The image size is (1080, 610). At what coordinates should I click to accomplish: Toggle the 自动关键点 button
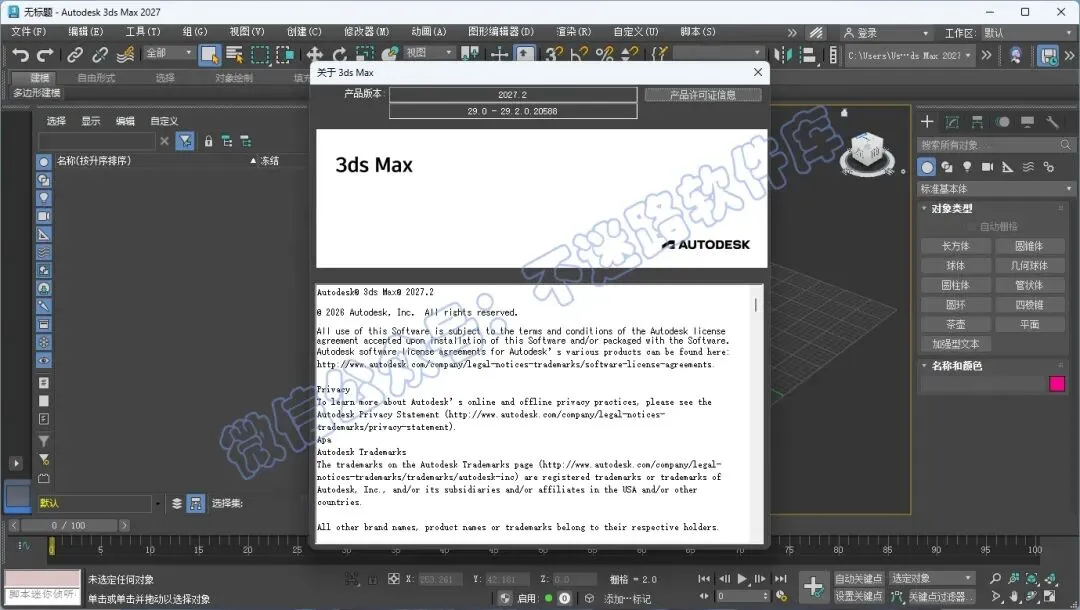(858, 578)
